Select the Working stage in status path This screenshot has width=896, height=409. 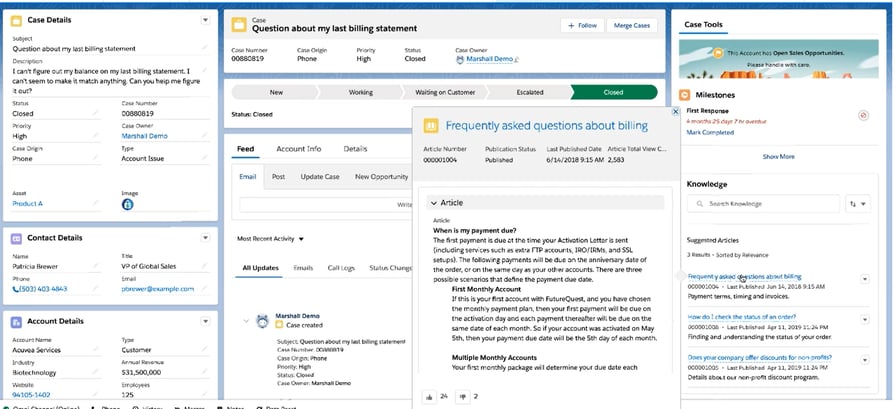pos(360,92)
